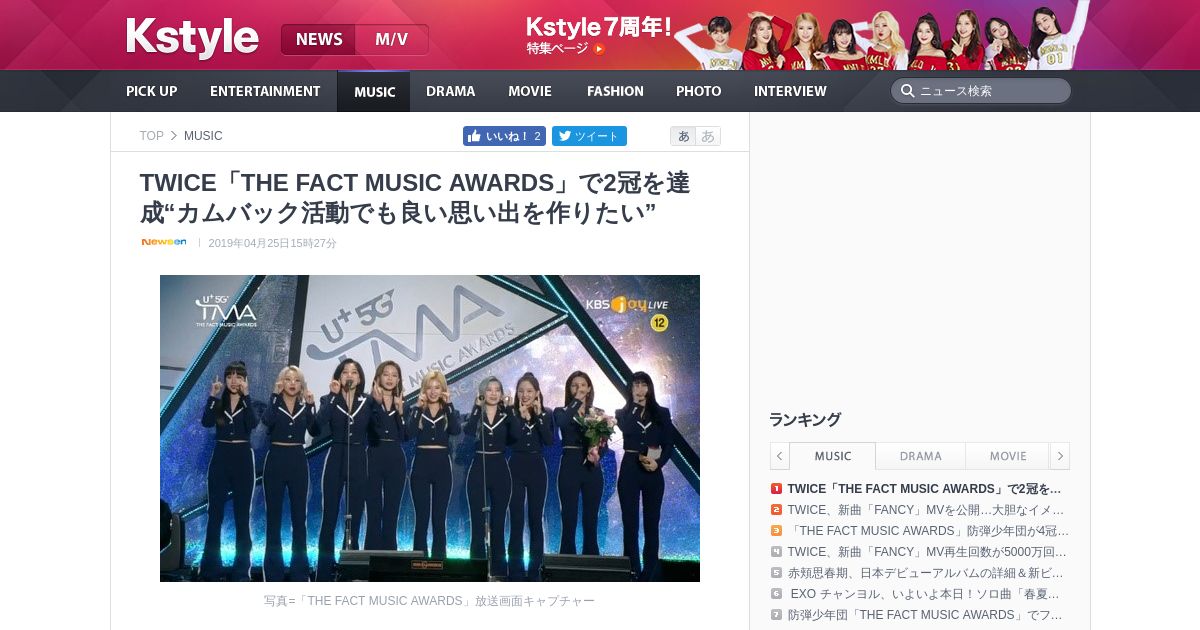Click the article headline text
The image size is (1200, 630).
pyautogui.click(x=415, y=197)
